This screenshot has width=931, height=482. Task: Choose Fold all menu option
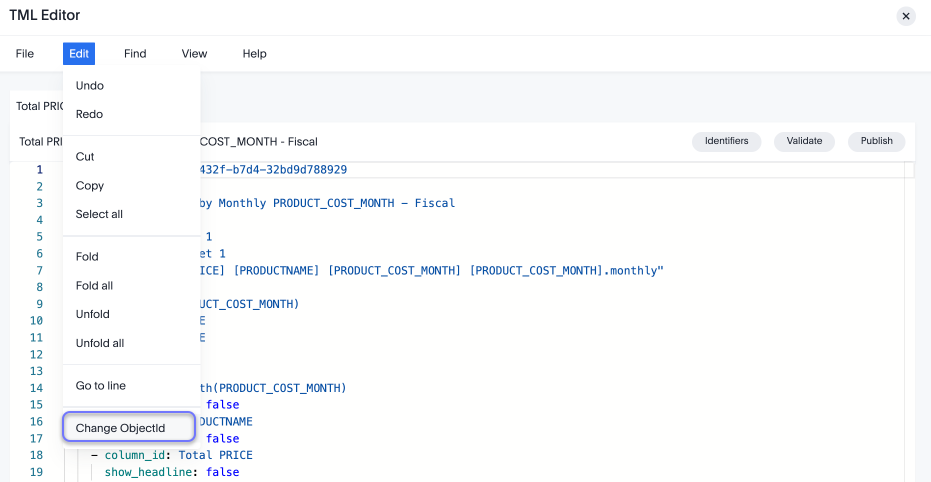(x=94, y=286)
